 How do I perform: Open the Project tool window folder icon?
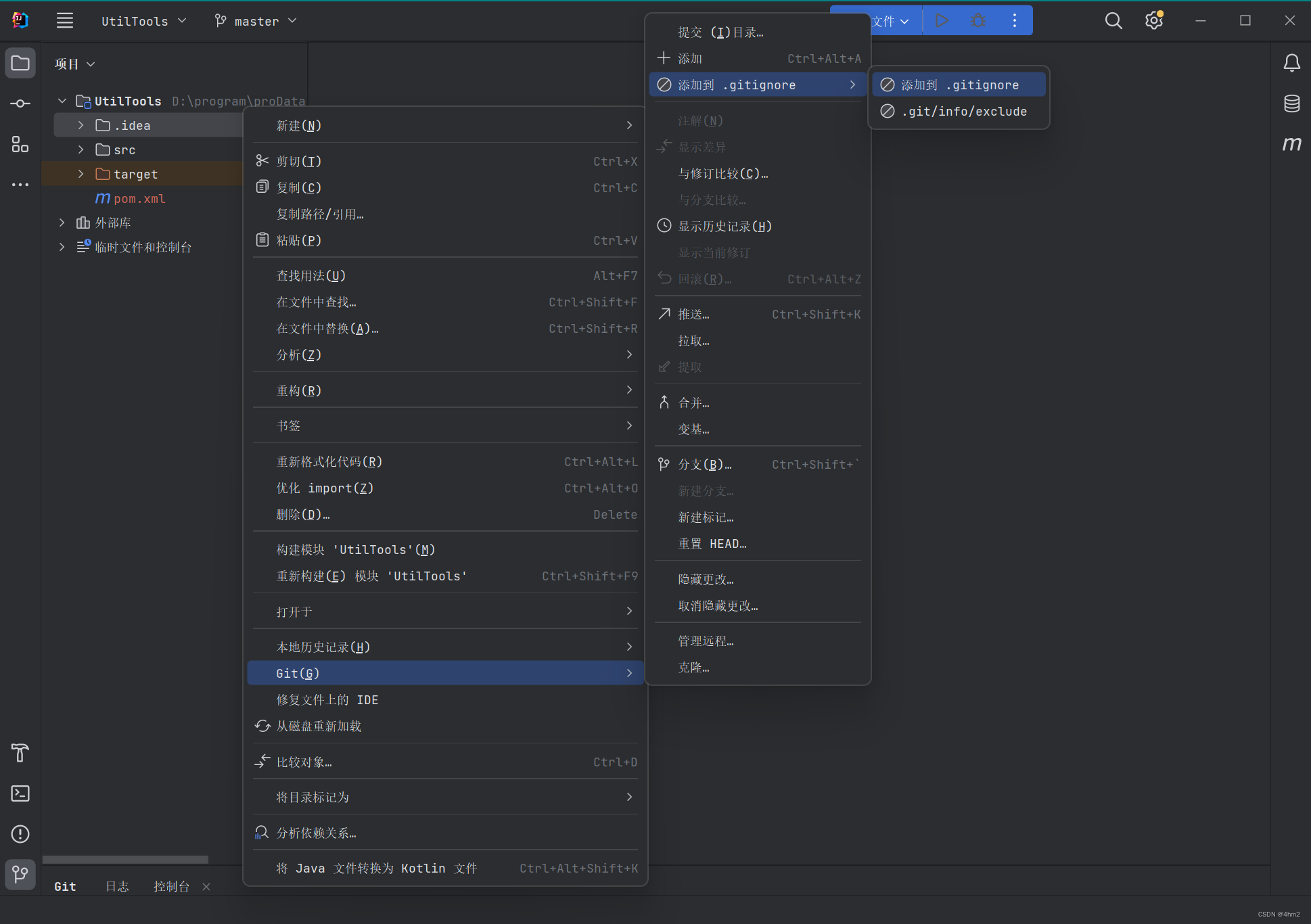pos(20,64)
